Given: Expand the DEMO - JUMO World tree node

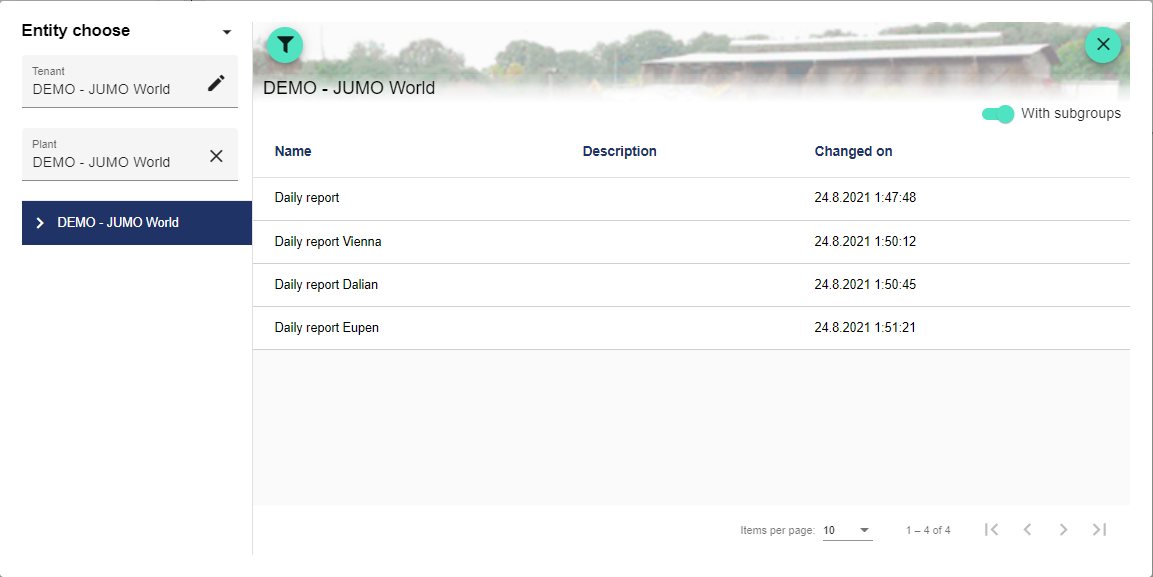Looking at the screenshot, I should (40, 223).
